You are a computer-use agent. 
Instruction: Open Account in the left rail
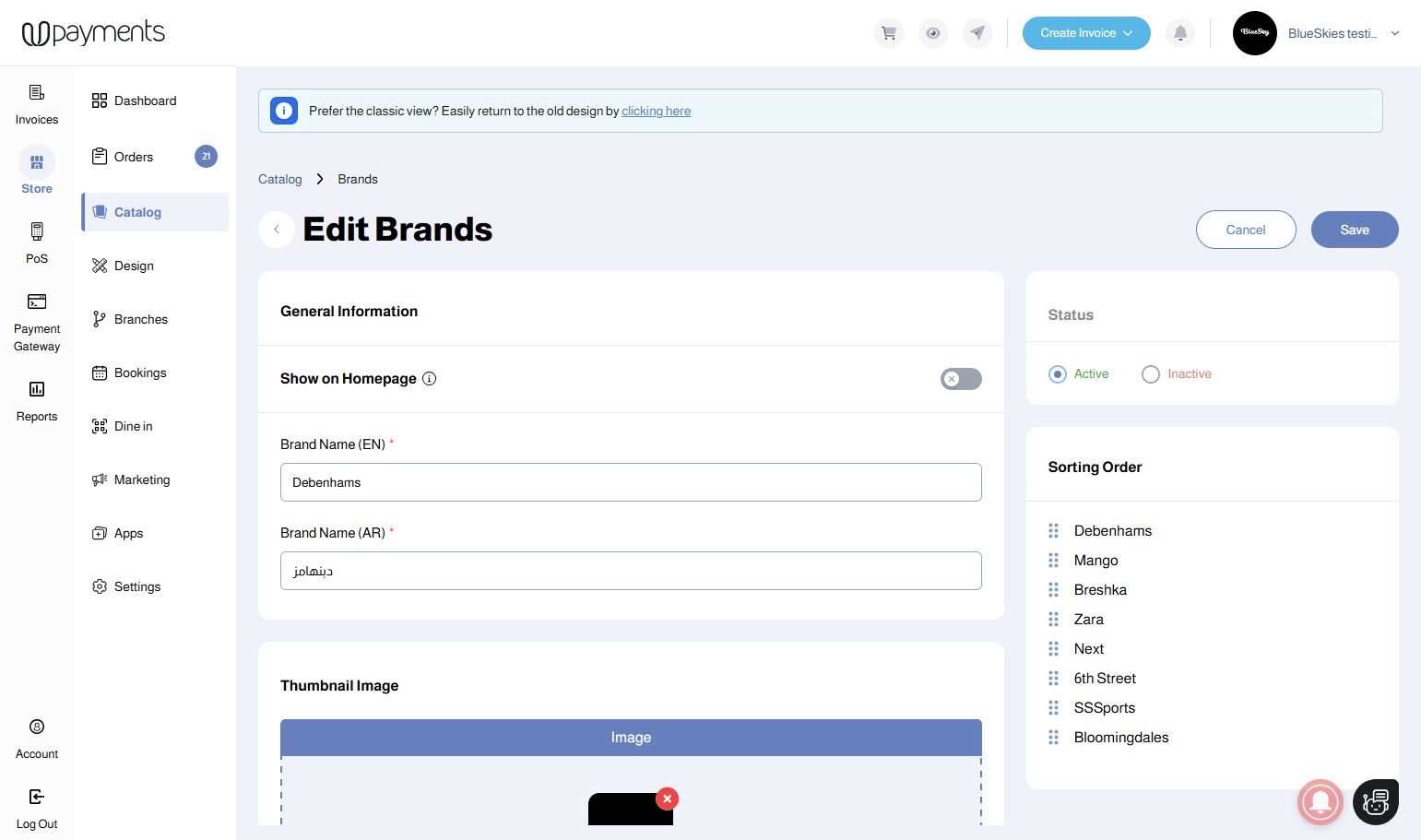(37, 739)
